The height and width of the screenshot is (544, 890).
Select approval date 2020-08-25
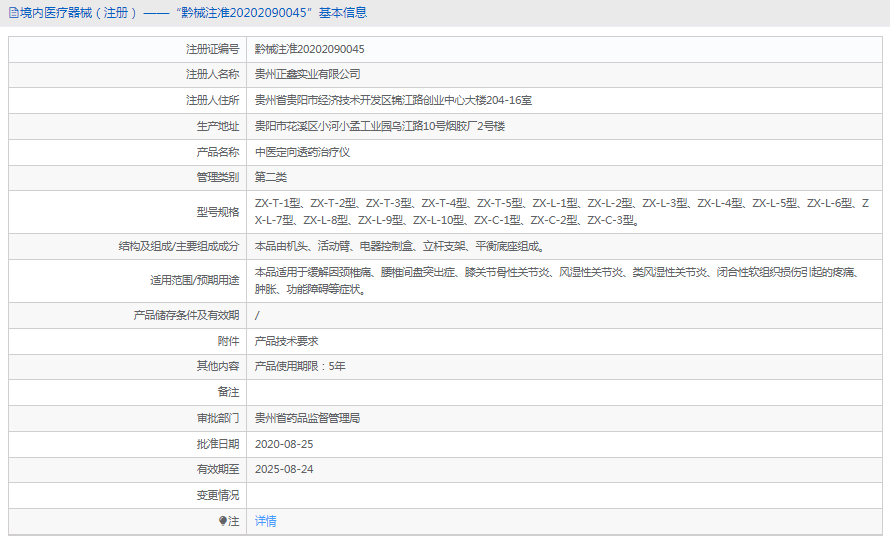[284, 444]
